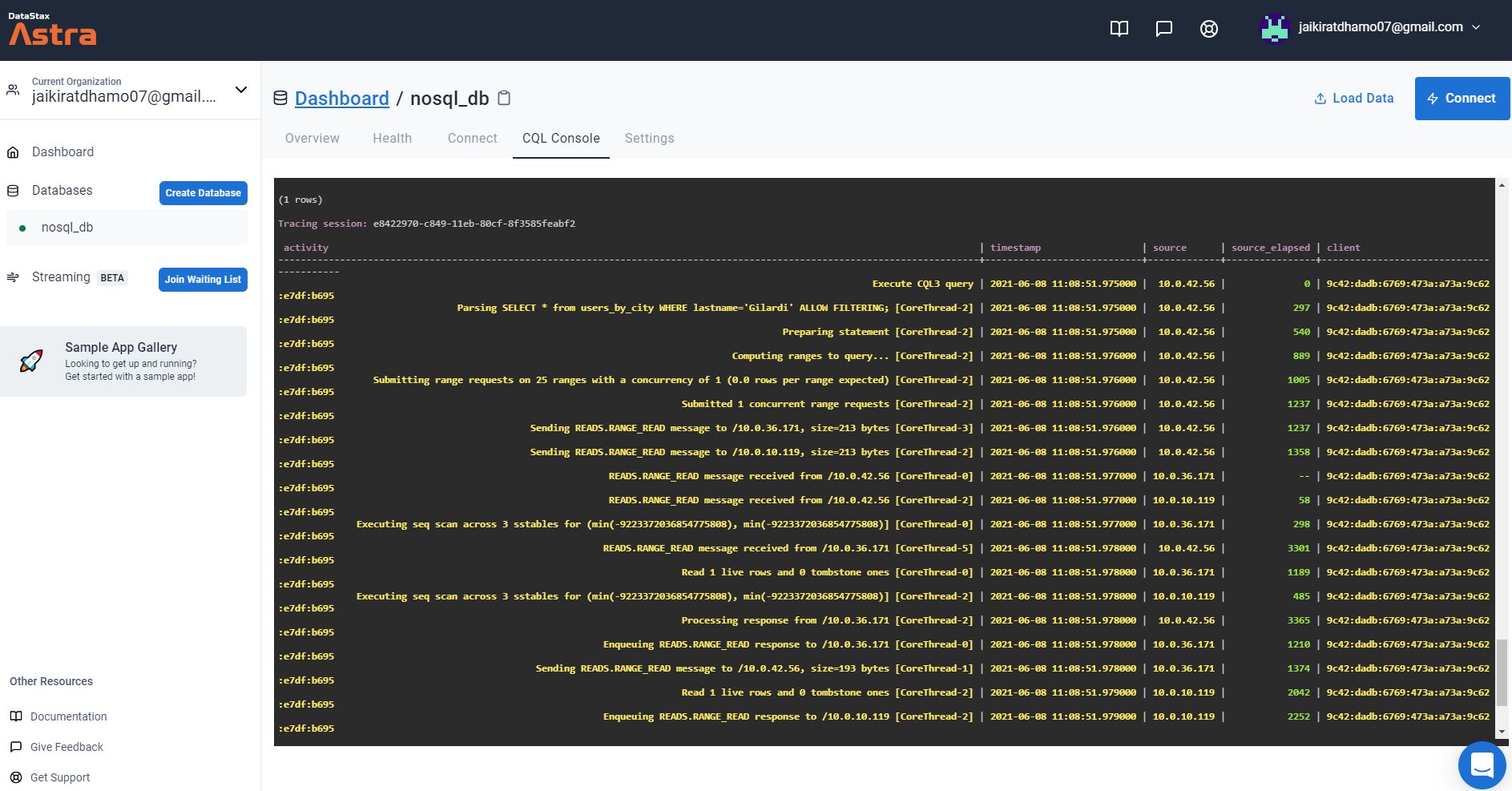Select Streaming icon in sidebar

click(x=13, y=277)
